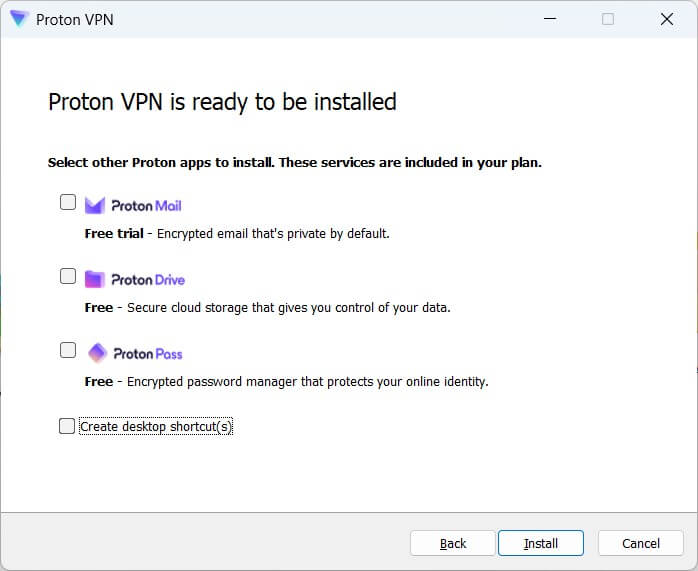Click the Proton Mail wordmark text

(146, 206)
